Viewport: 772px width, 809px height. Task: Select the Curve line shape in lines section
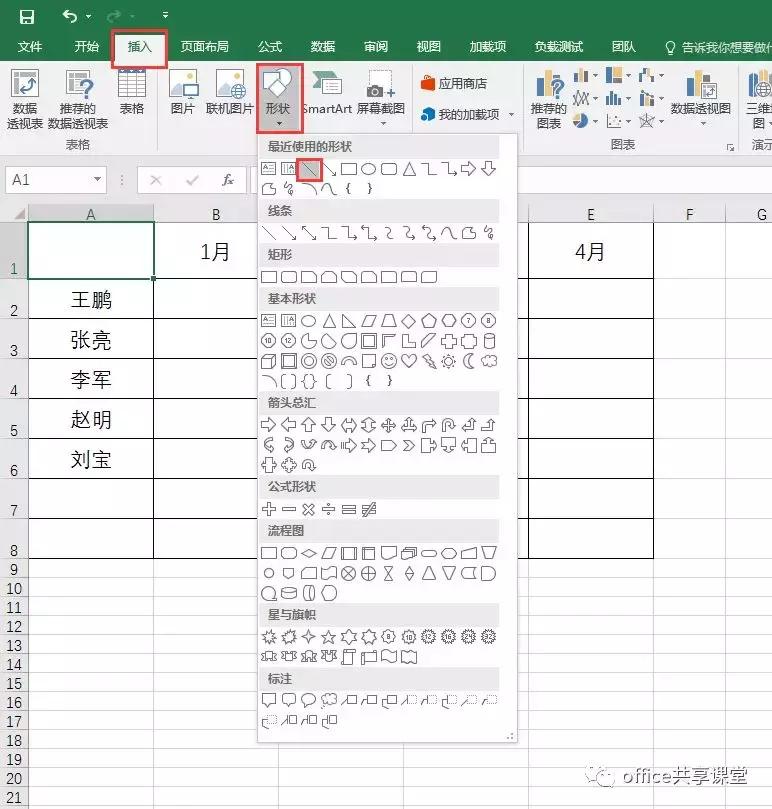(x=448, y=233)
